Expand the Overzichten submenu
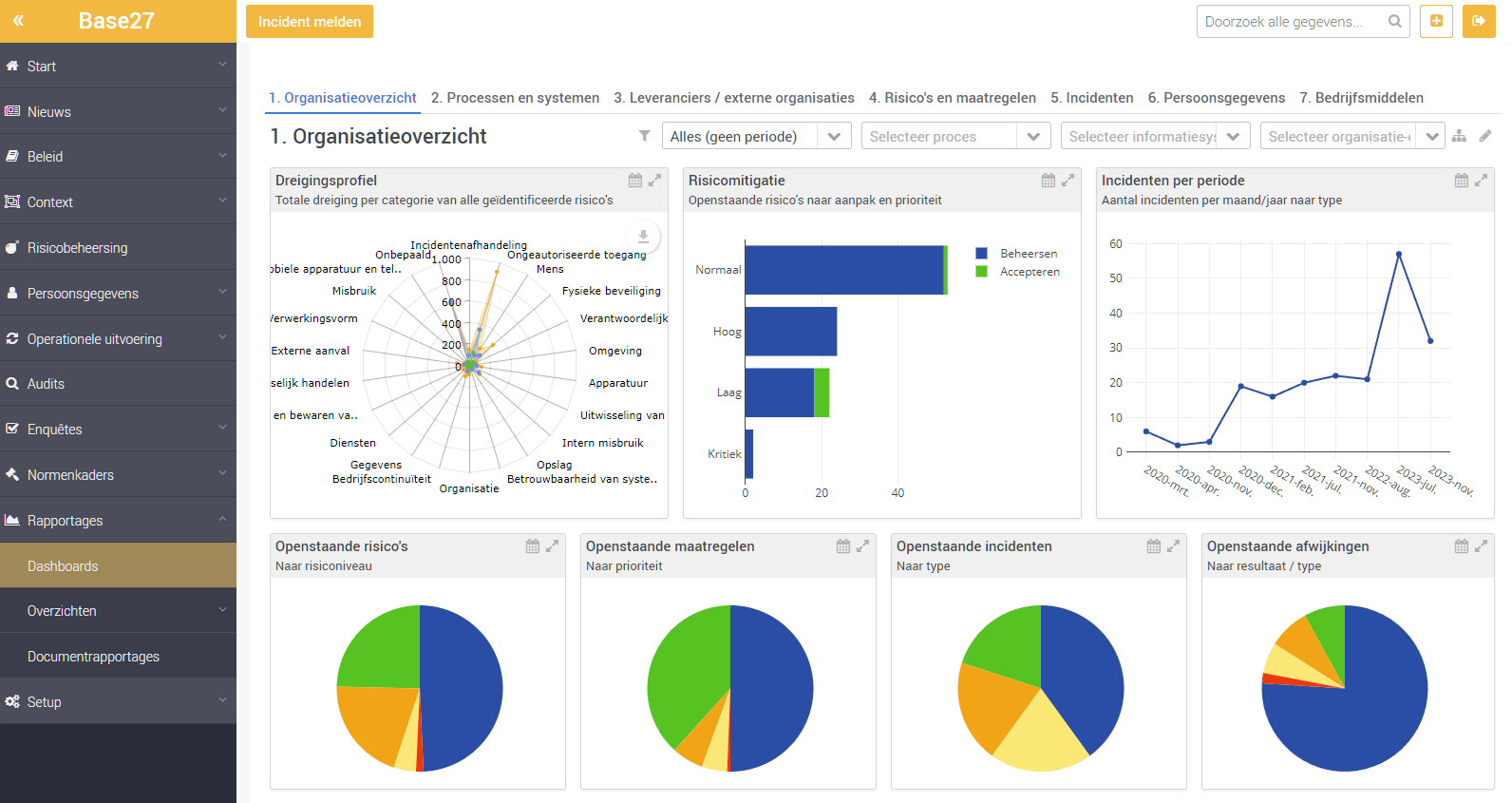 point(118,611)
